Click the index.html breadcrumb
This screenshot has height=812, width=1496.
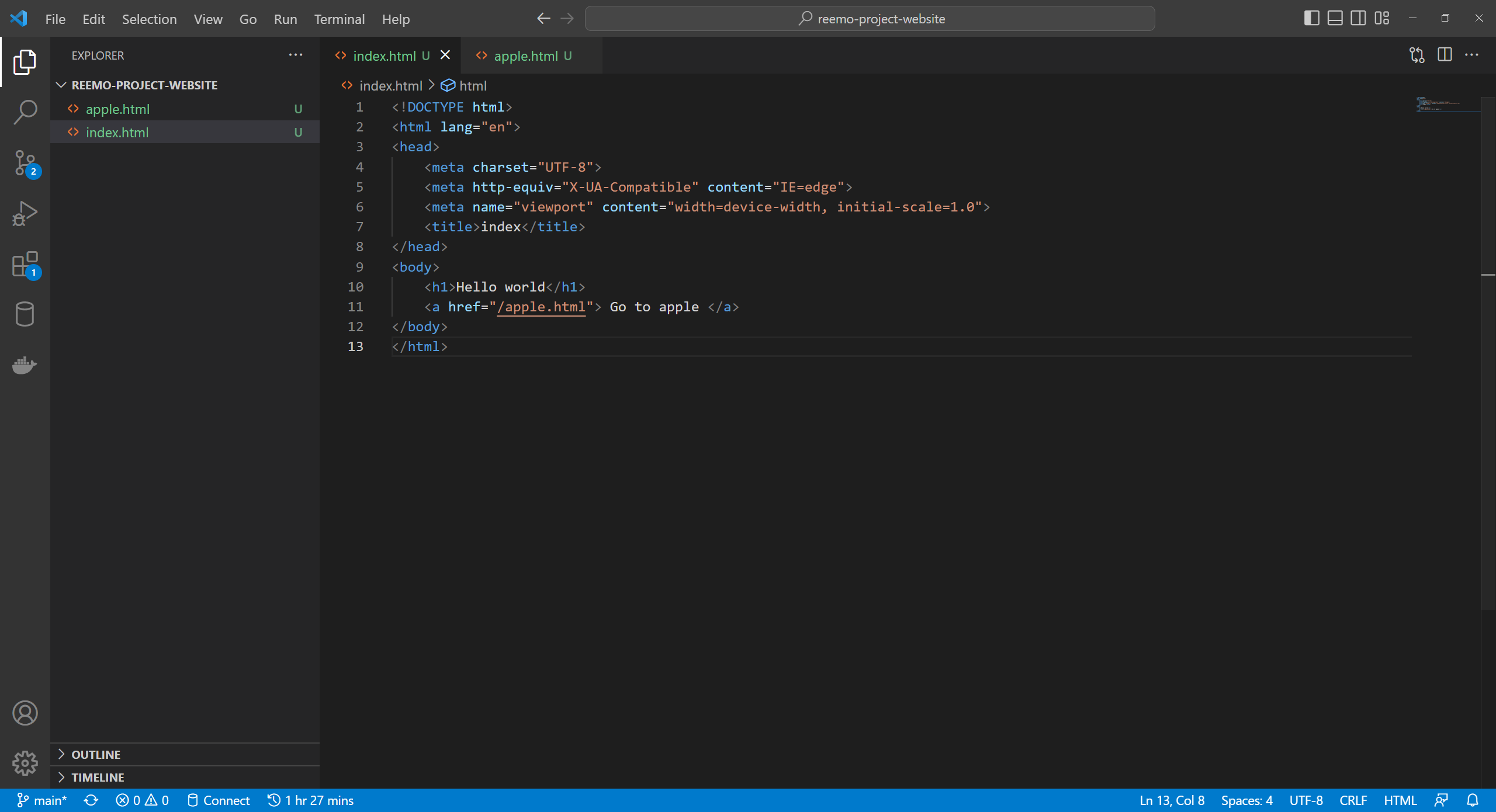390,86
